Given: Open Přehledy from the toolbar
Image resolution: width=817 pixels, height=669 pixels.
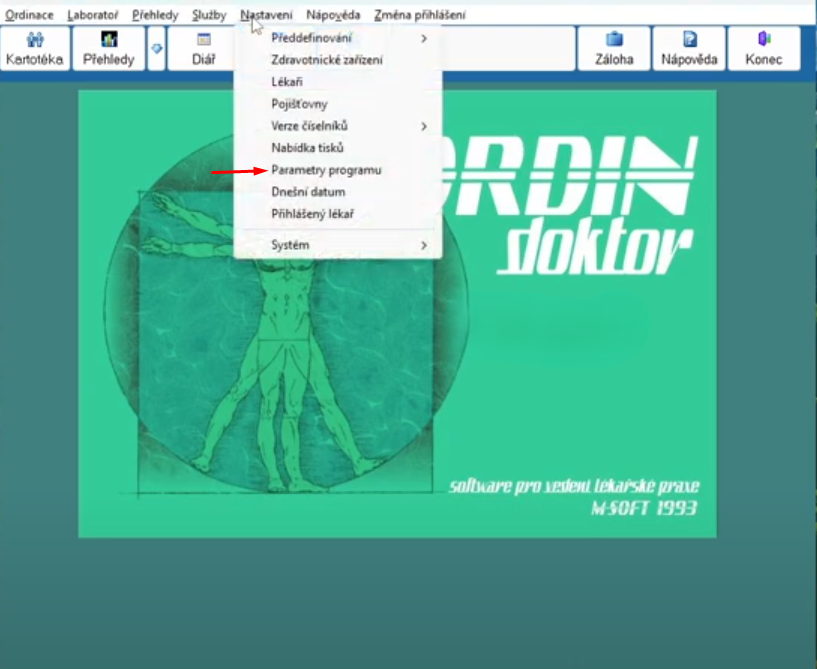Looking at the screenshot, I should tap(109, 48).
